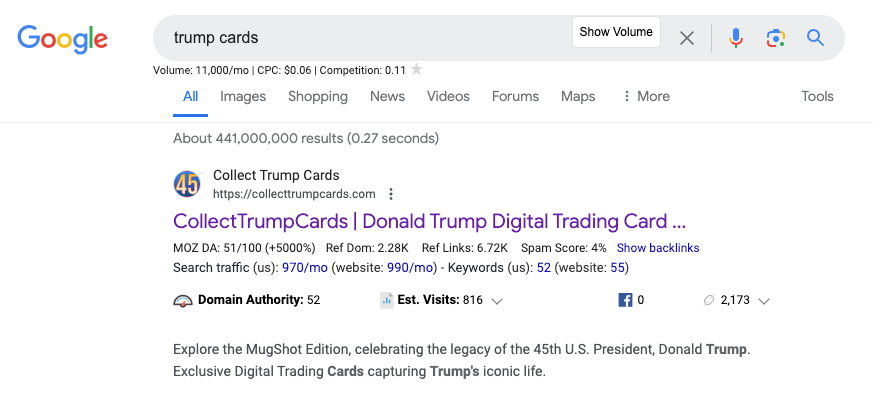873x401 pixels.
Task: Open the More search filters menu
Action: [646, 96]
